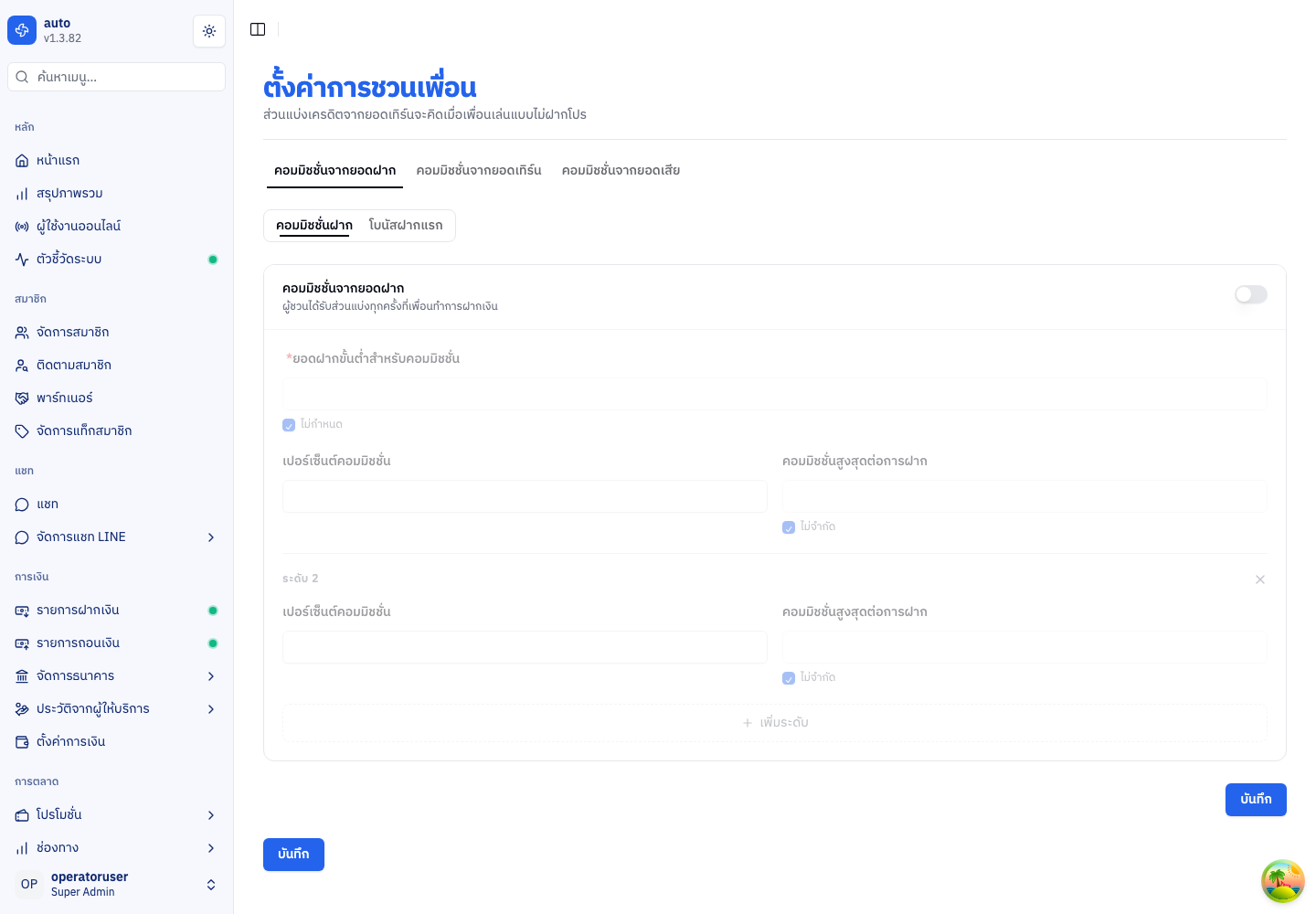Click users icon beside จัดการสมาชิก
Image resolution: width=1316 pixels, height=914 pixels.
coord(22,333)
